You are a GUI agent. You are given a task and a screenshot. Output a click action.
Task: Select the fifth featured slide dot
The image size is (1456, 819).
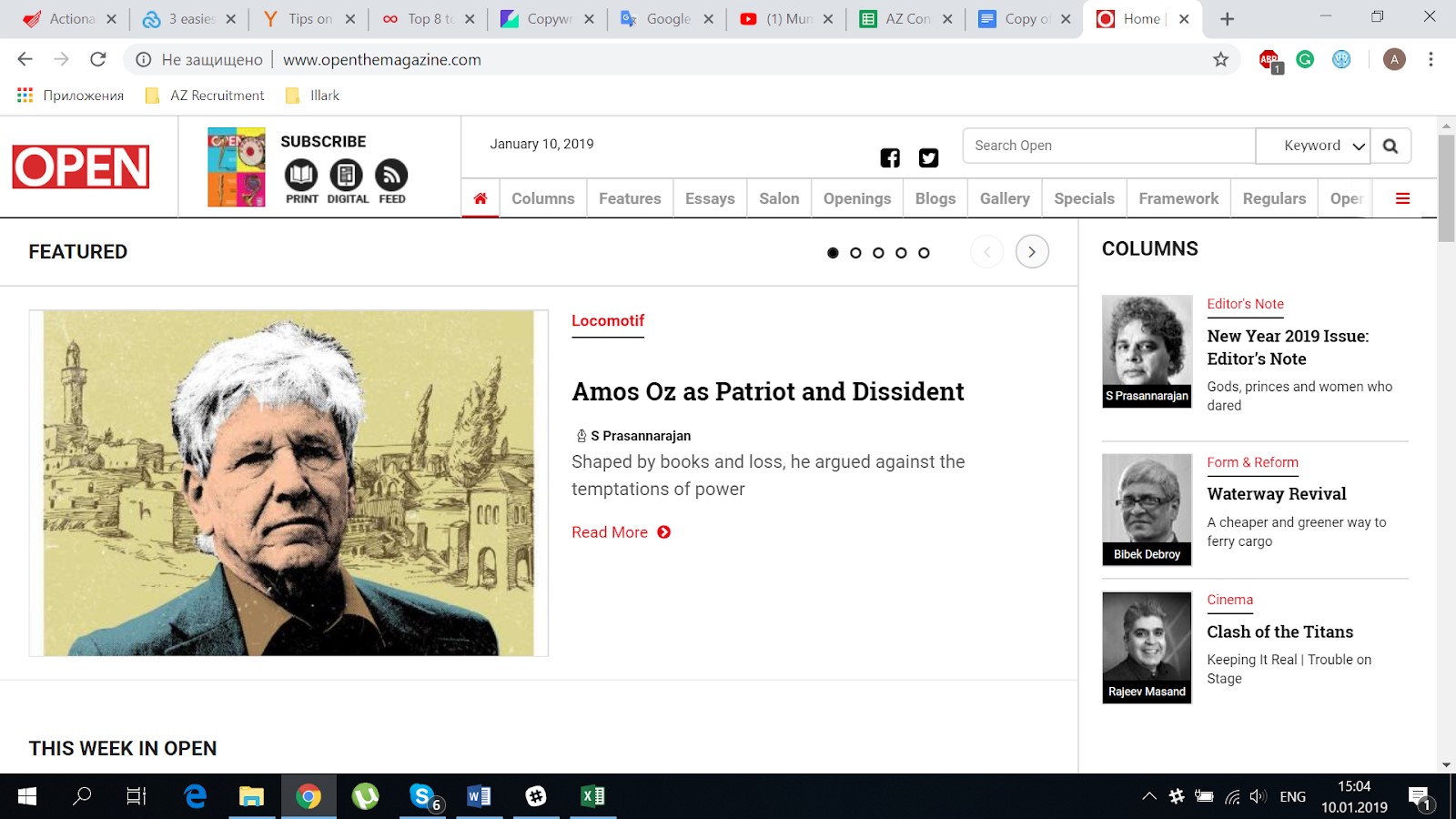pos(924,253)
